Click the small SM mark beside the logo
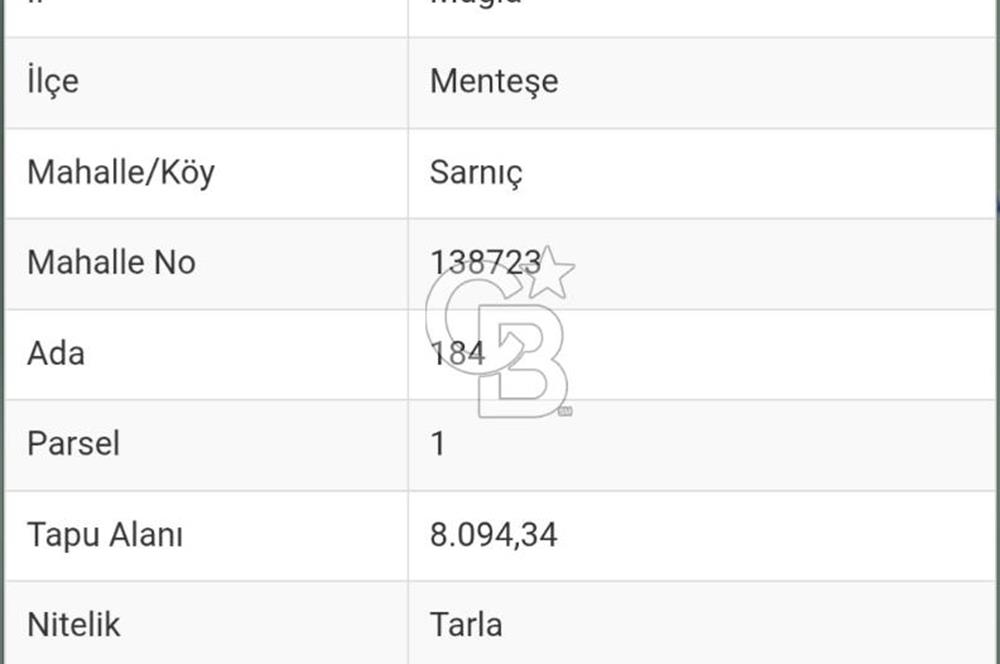The width and height of the screenshot is (1000, 664). [x=565, y=411]
